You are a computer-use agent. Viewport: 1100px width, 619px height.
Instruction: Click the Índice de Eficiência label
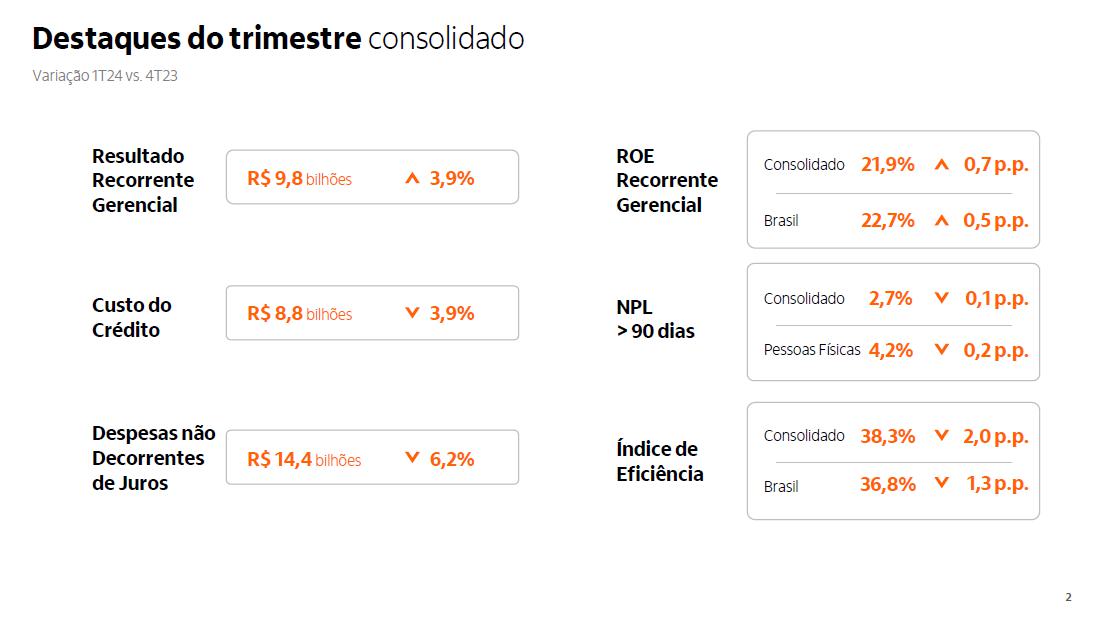pos(659,461)
